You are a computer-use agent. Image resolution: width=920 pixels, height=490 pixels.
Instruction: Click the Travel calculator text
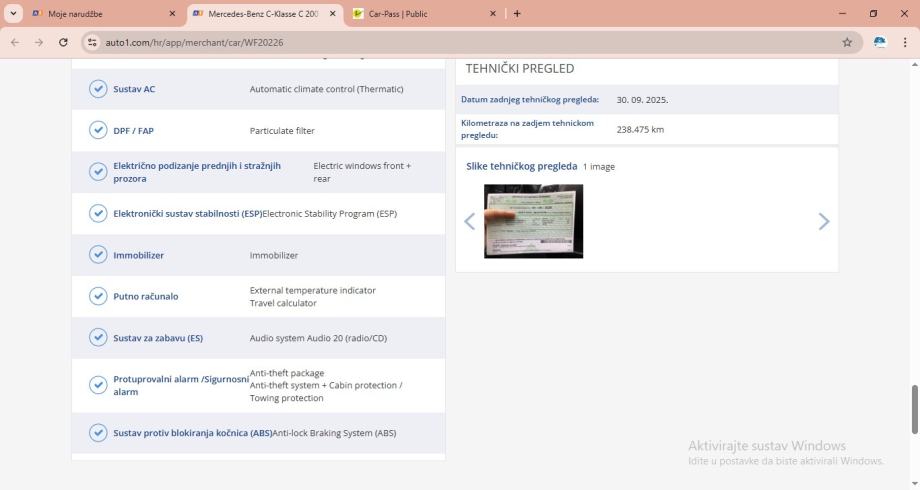pyautogui.click(x=283, y=303)
